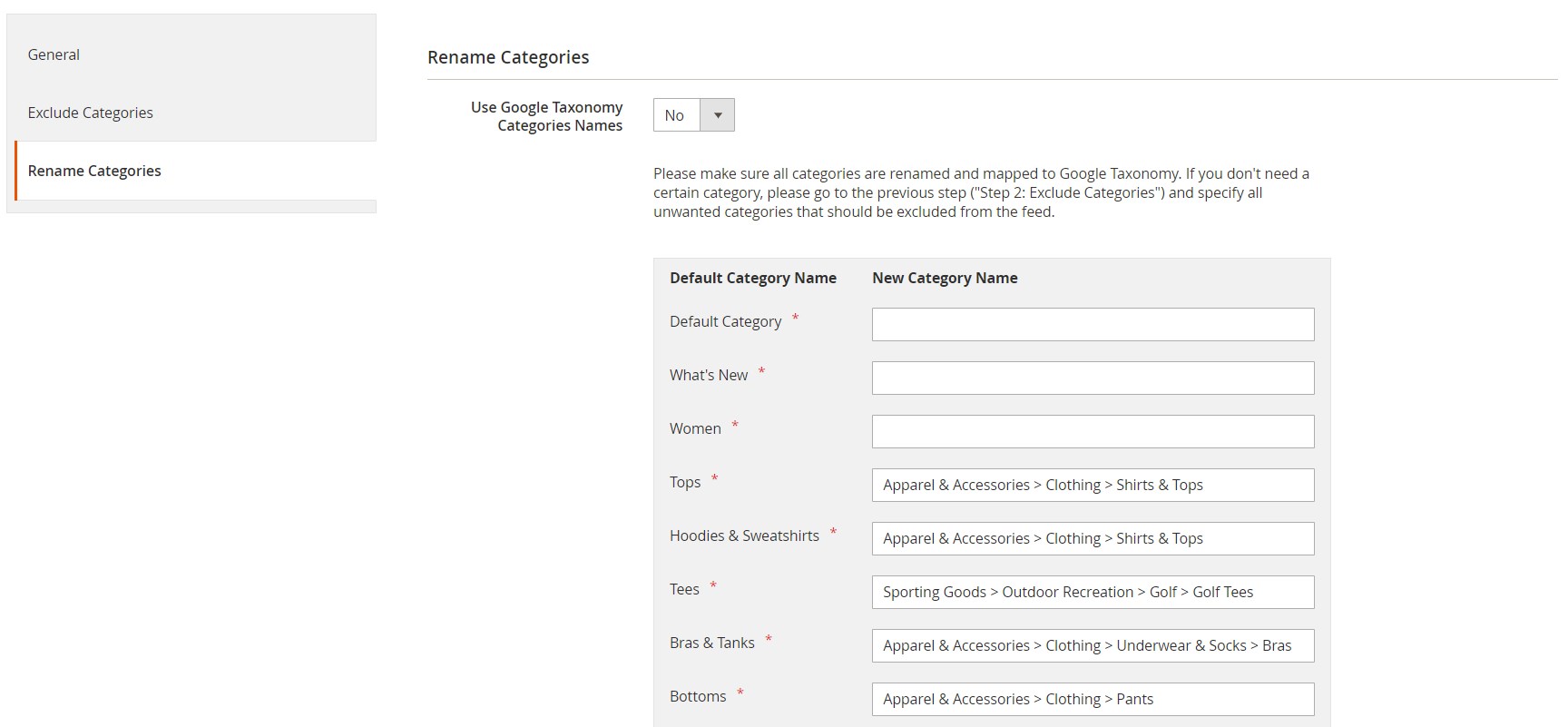Click the Tees row label
The image size is (1568, 727).
coord(684,589)
